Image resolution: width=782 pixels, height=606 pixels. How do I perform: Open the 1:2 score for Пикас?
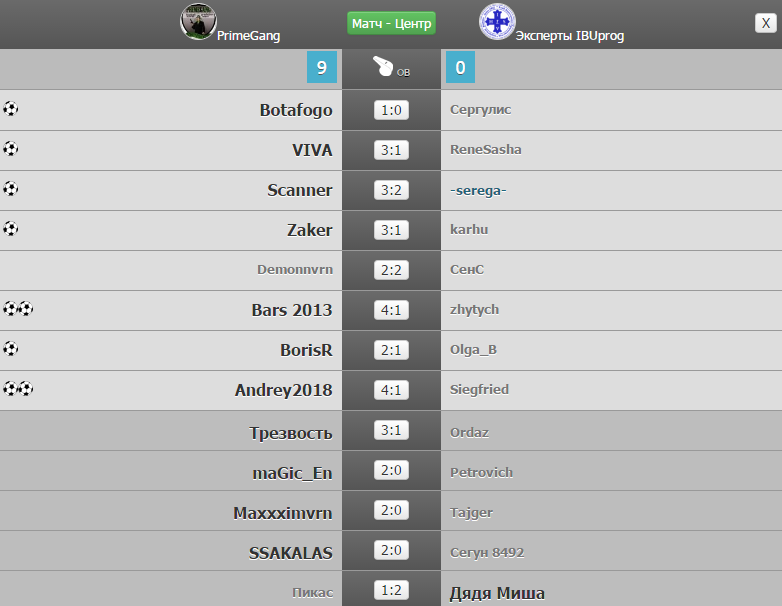tap(391, 590)
